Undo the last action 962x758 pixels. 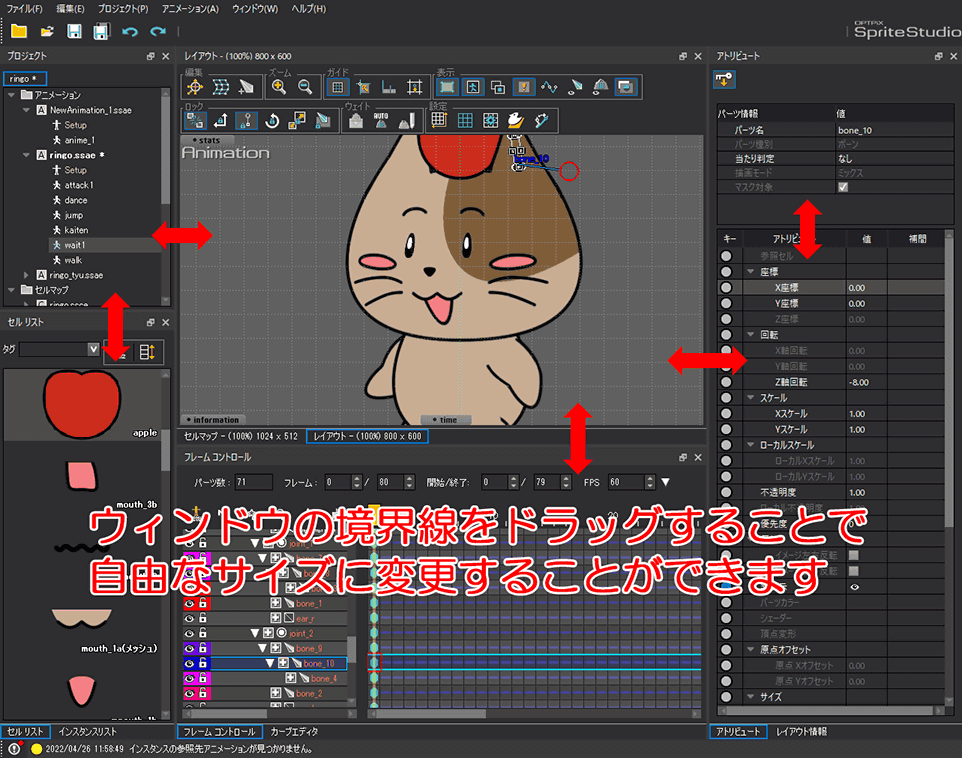[129, 31]
